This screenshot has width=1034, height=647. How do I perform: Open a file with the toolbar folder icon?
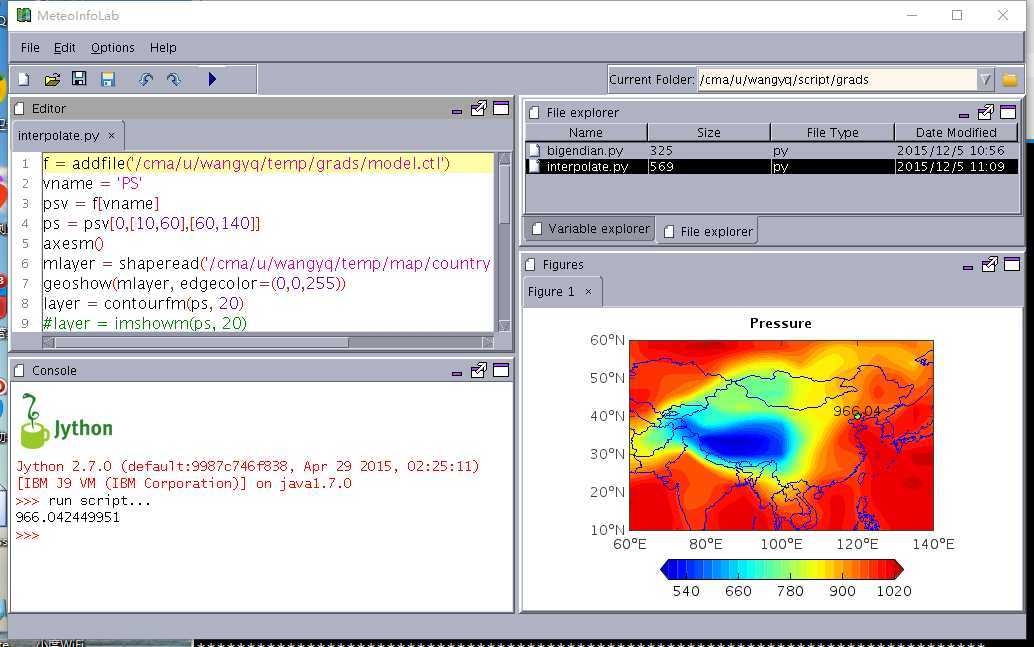[52, 80]
